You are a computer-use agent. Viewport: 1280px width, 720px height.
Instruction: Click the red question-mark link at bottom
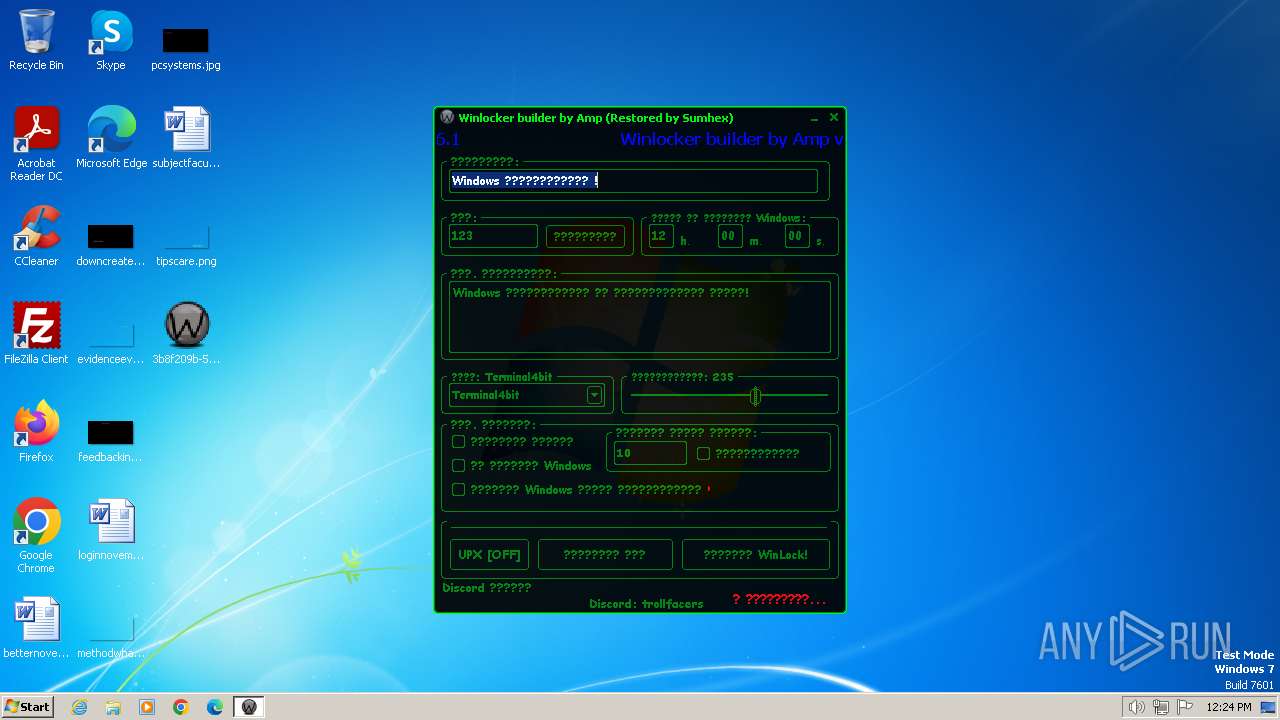click(780, 599)
